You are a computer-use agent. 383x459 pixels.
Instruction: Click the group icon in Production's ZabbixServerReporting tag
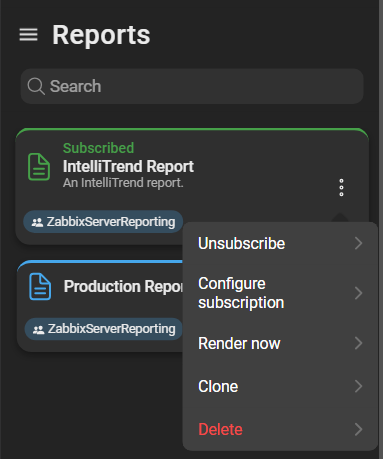point(39,330)
